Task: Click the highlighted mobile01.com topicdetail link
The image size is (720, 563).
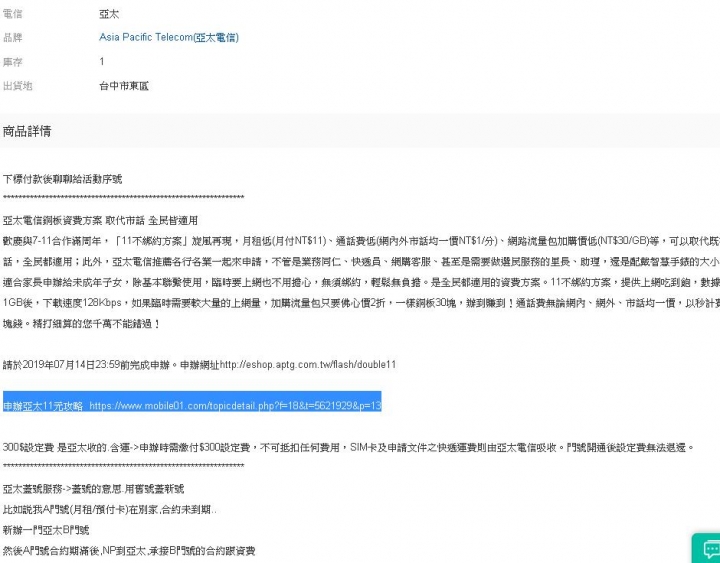Action: (x=235, y=405)
